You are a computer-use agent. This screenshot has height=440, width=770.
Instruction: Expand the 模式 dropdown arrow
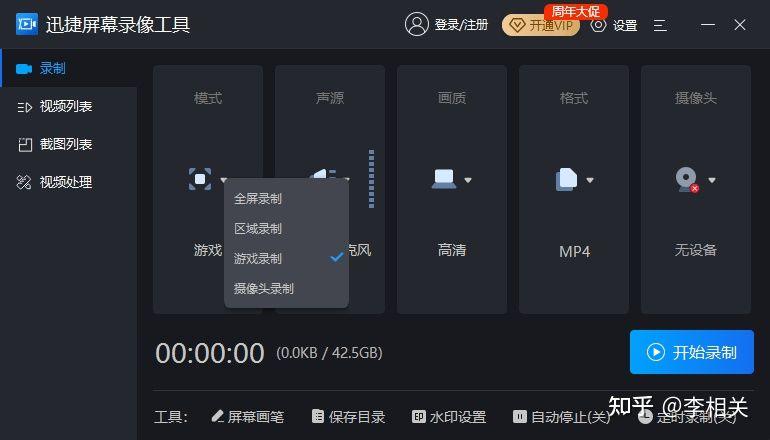[x=223, y=180]
